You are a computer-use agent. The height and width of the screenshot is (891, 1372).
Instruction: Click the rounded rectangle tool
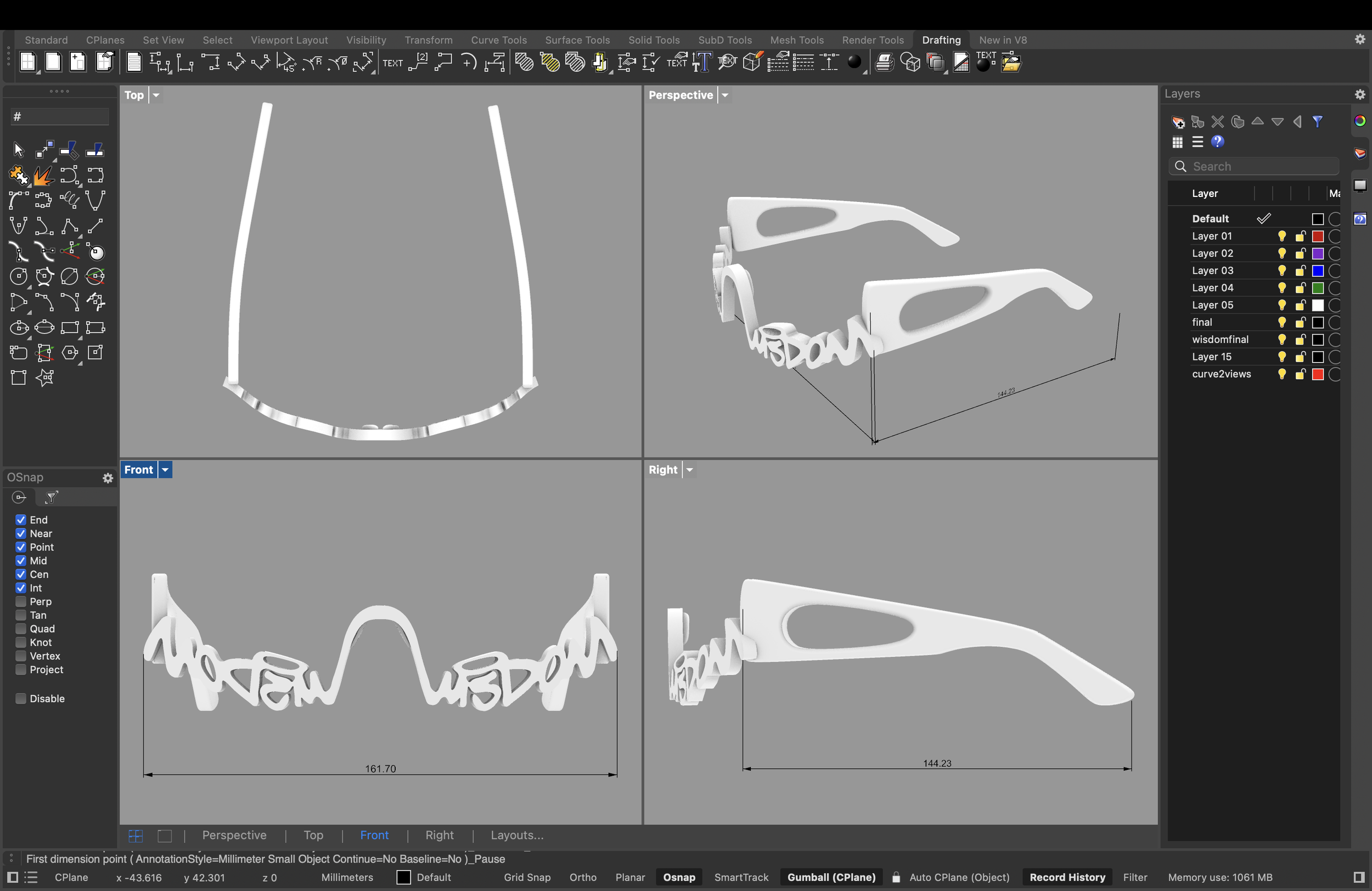19,352
